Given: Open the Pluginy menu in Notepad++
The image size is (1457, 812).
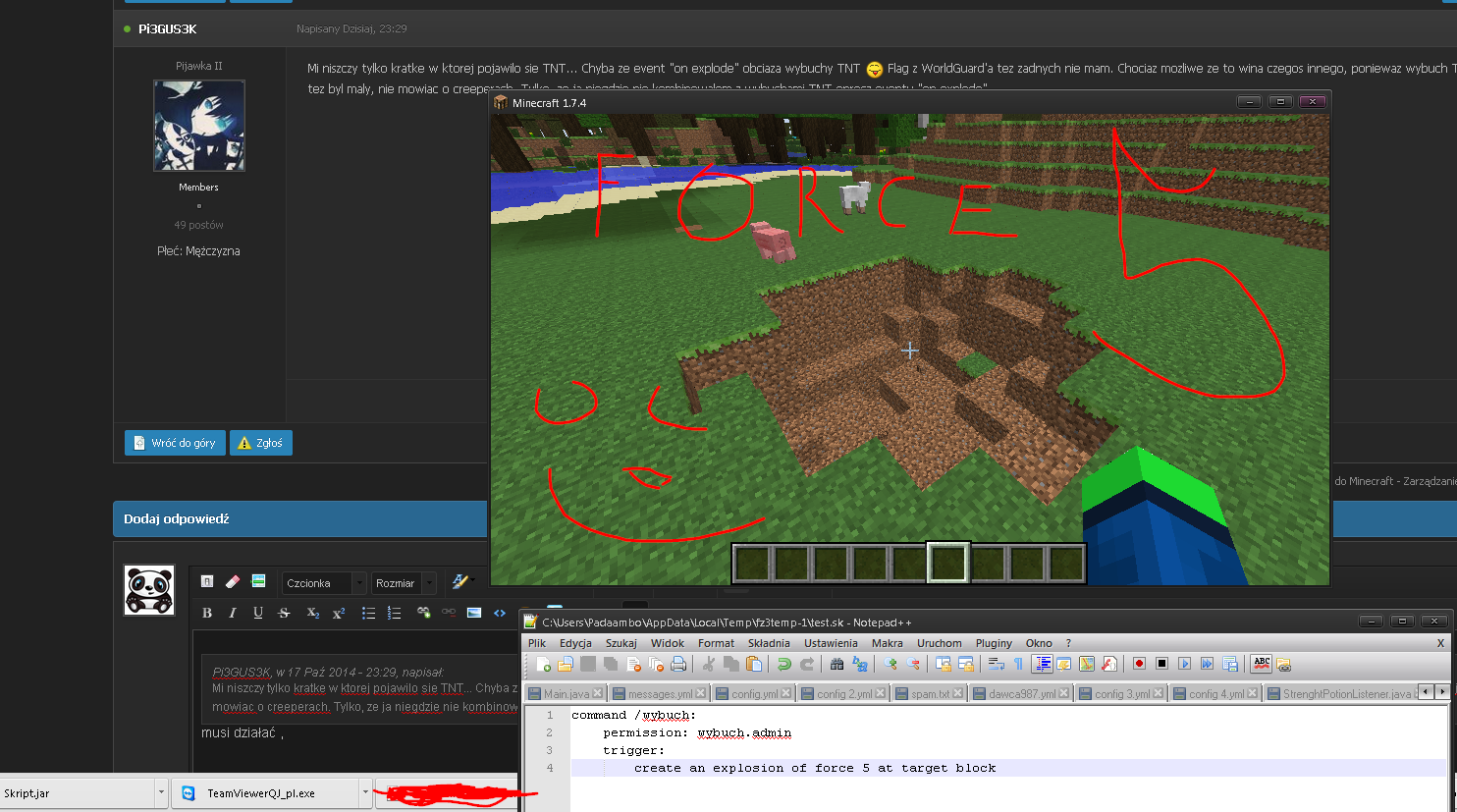Looking at the screenshot, I should point(994,643).
